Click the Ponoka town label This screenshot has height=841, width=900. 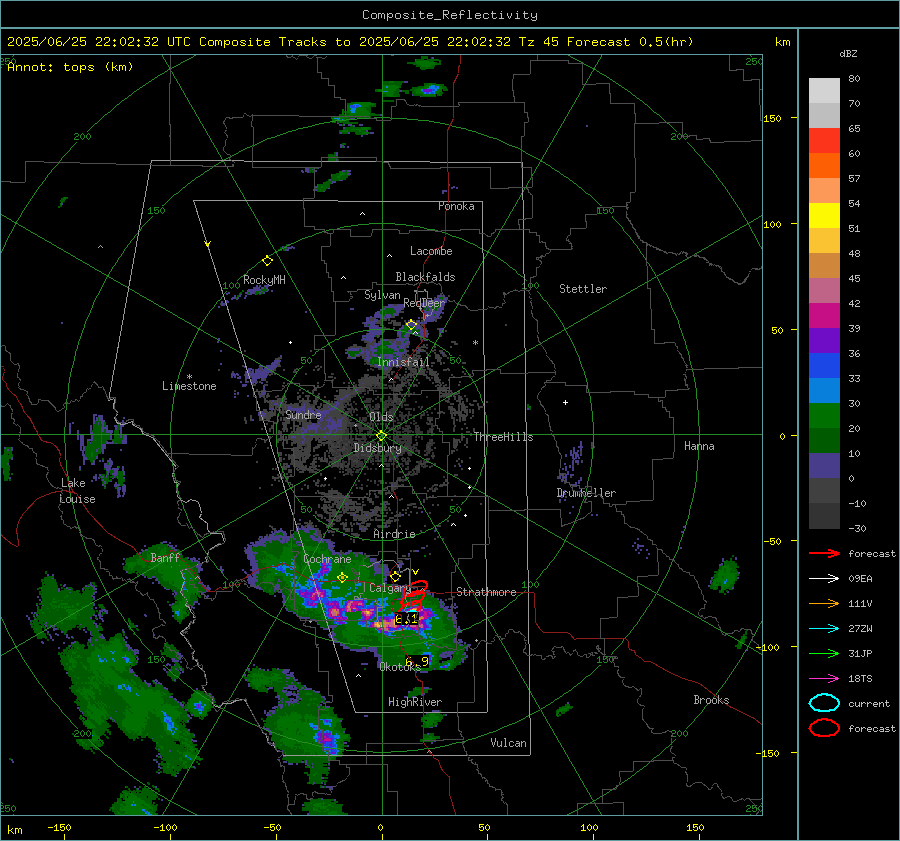(456, 206)
